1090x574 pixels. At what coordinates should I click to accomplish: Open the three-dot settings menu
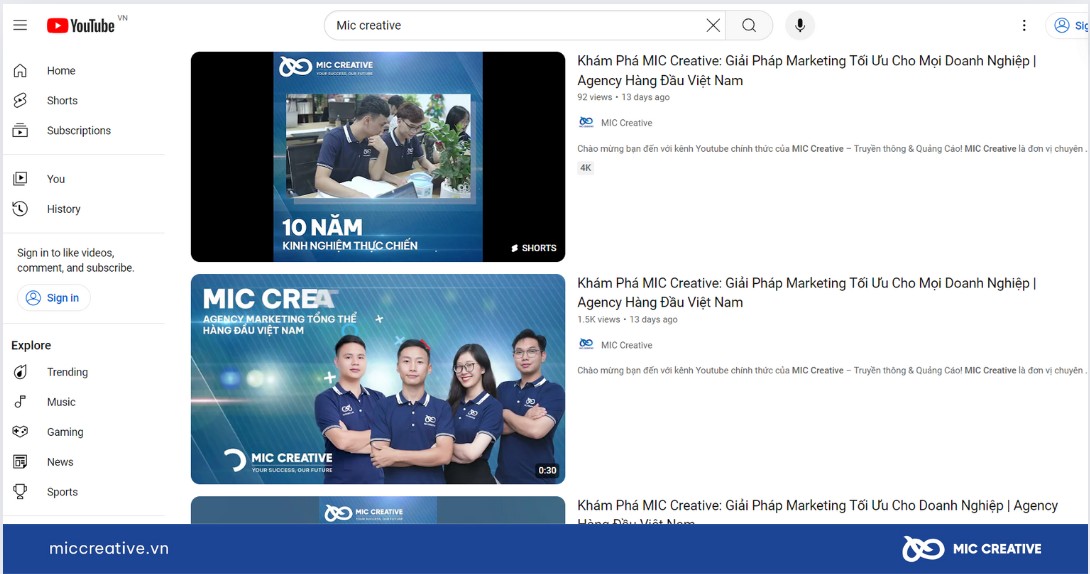pyautogui.click(x=1024, y=26)
